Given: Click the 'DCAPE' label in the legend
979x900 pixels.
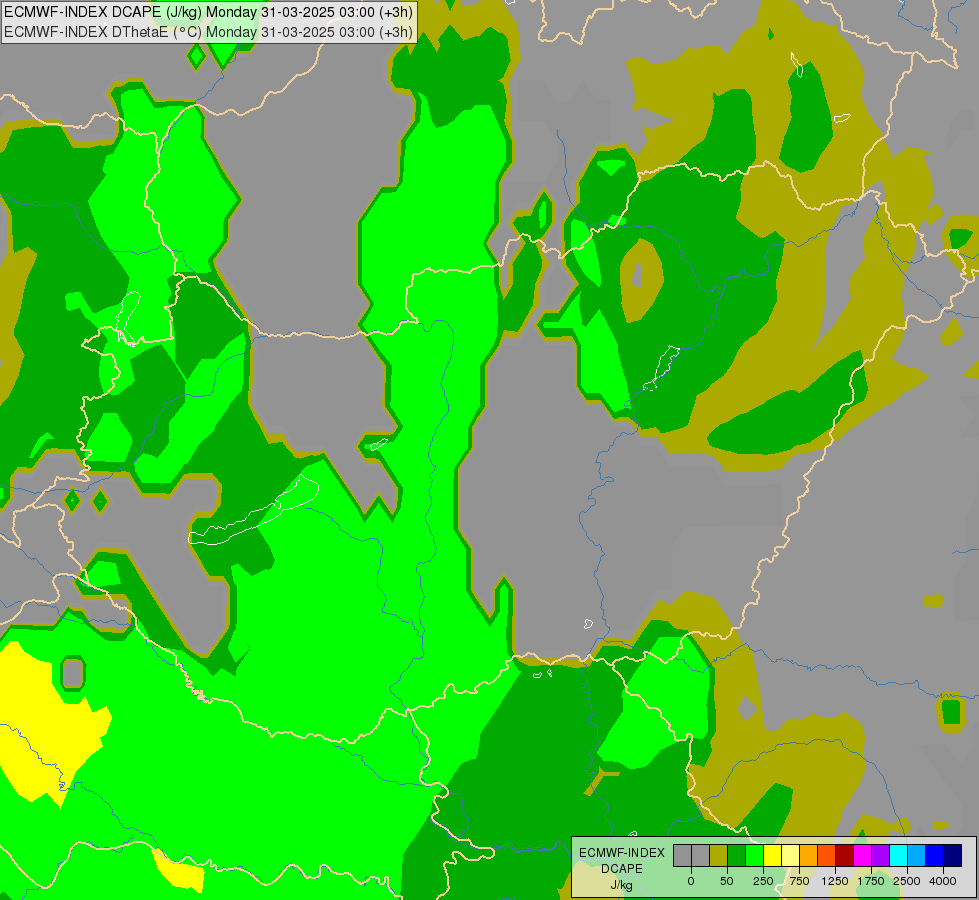Looking at the screenshot, I should tap(622, 869).
